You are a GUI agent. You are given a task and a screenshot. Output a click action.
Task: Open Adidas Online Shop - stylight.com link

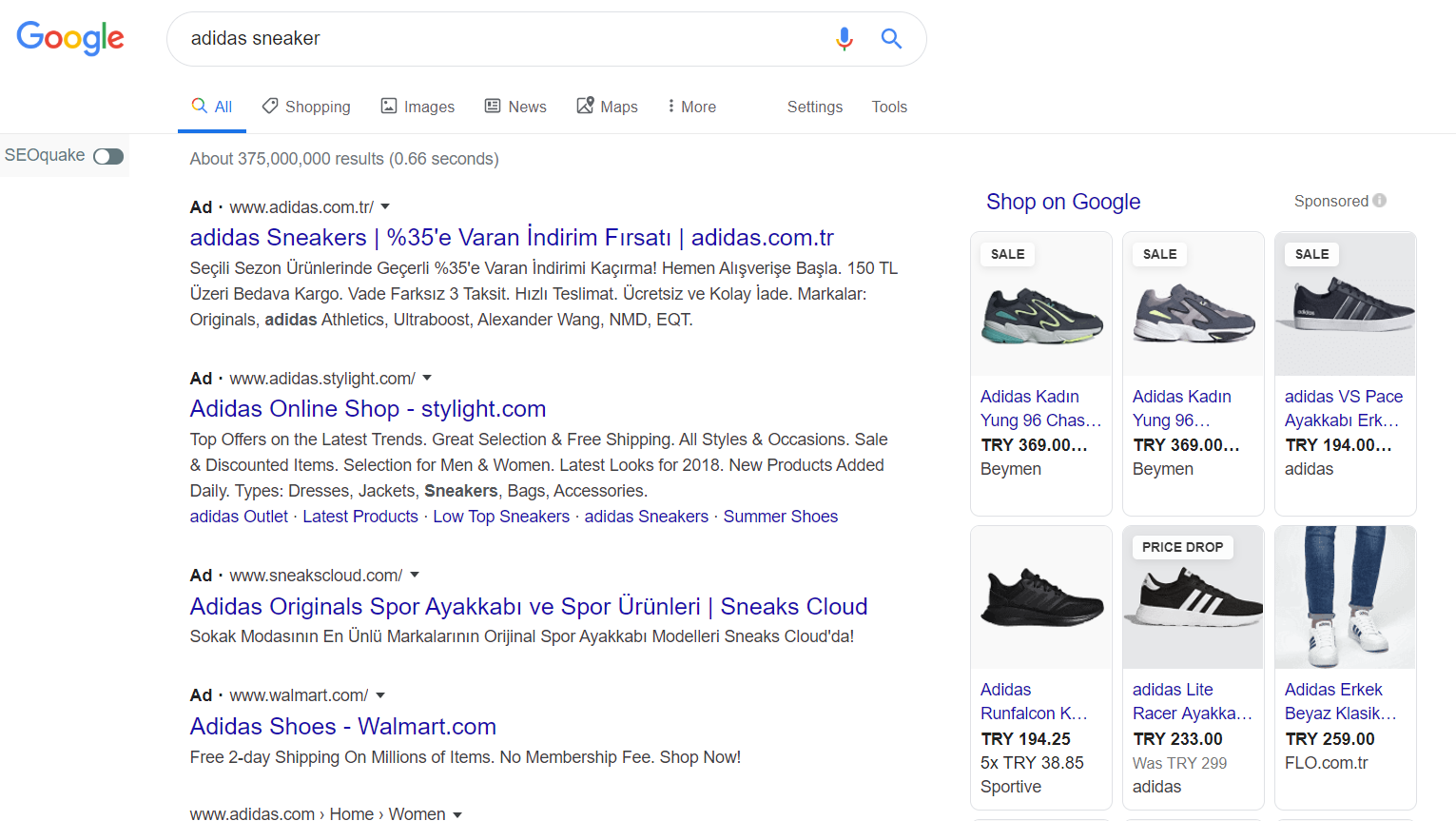[x=368, y=408]
